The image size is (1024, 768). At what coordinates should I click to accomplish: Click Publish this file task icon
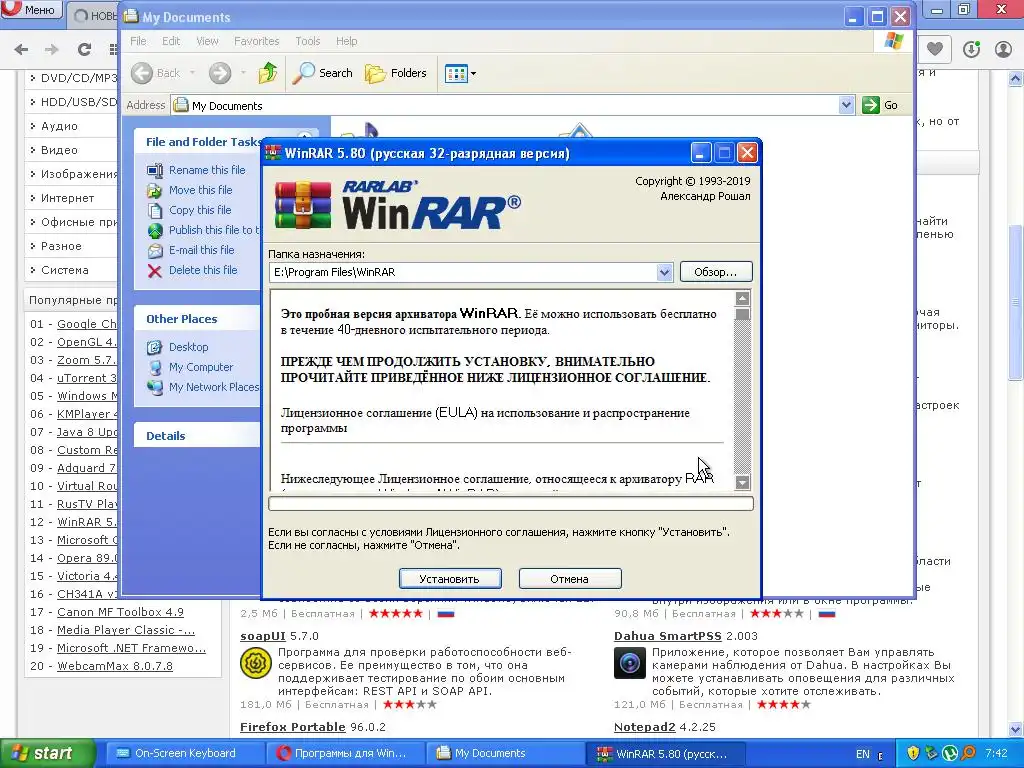[x=155, y=231]
